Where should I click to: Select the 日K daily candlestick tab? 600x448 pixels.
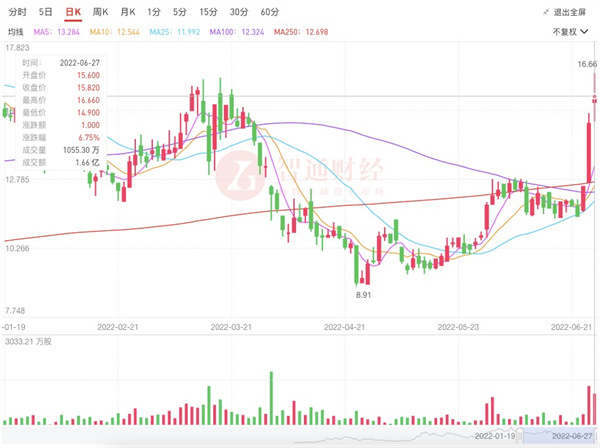pyautogui.click(x=72, y=12)
